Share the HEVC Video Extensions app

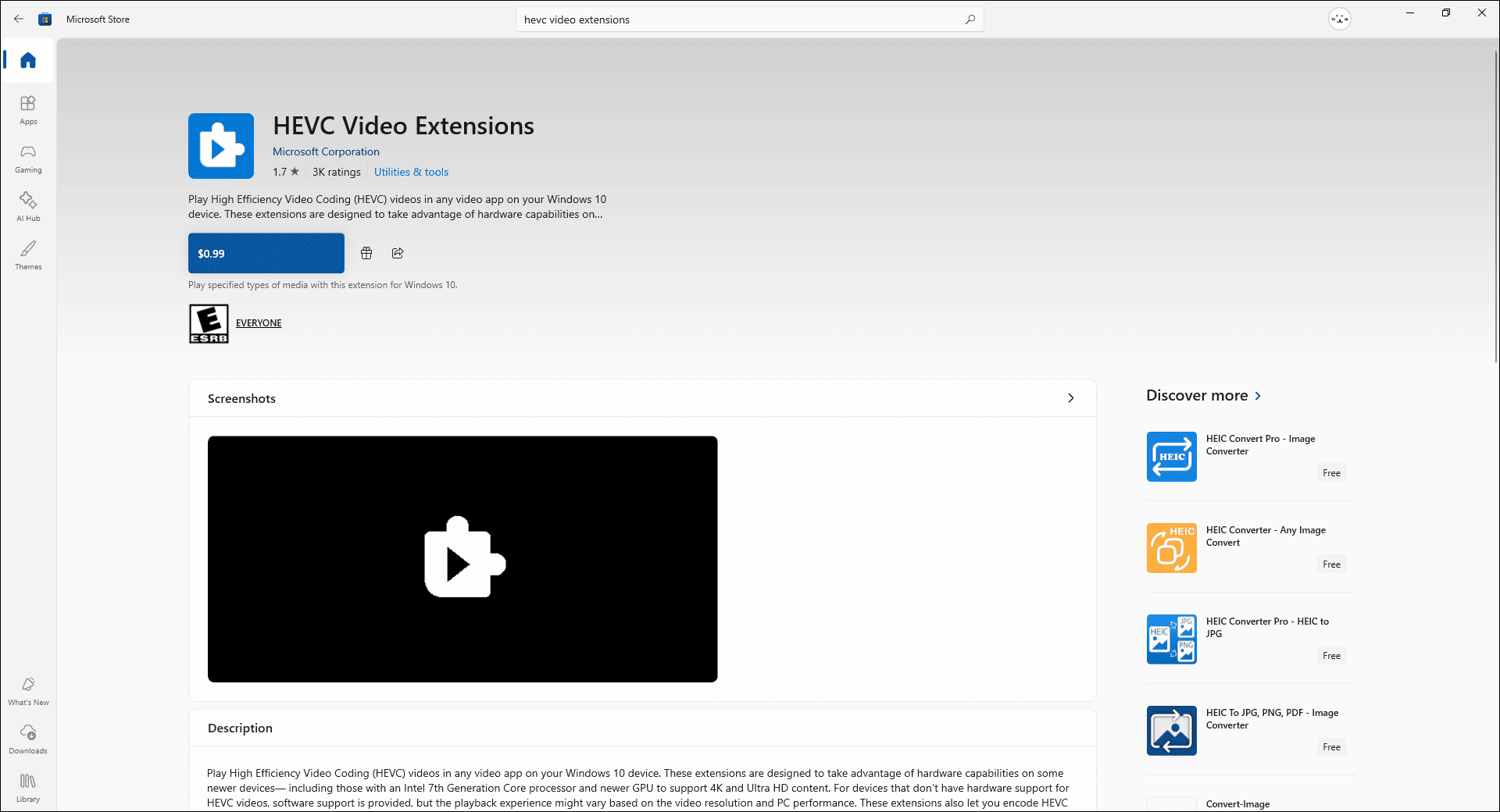(x=397, y=253)
